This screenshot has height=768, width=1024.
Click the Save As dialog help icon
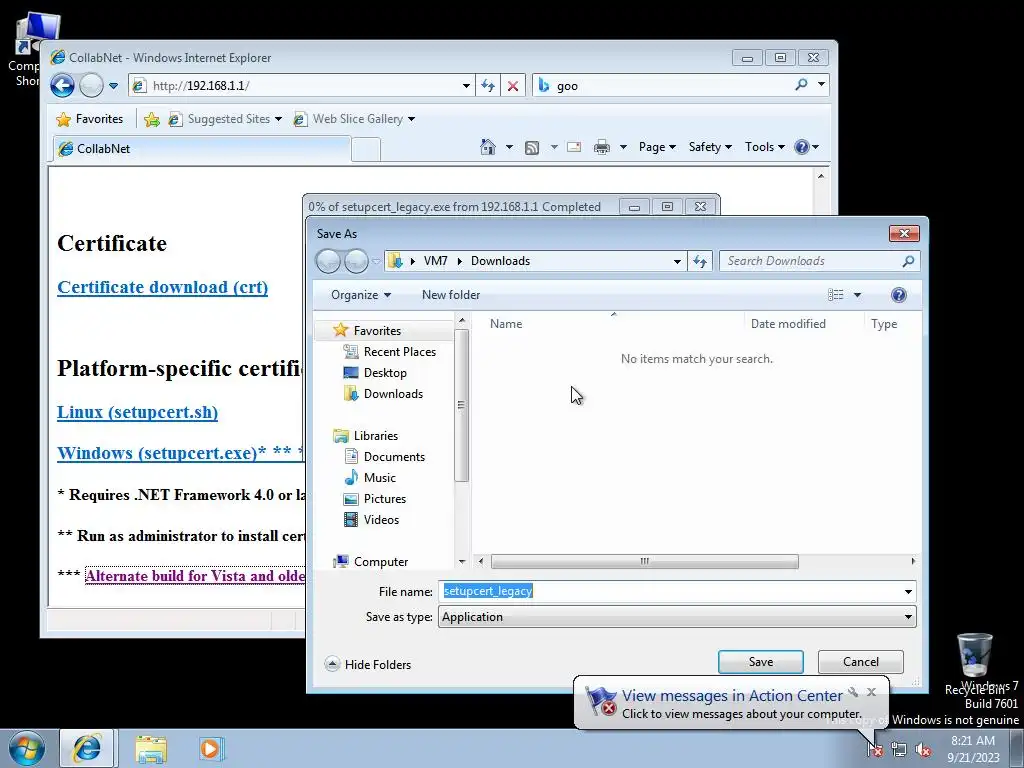click(899, 295)
